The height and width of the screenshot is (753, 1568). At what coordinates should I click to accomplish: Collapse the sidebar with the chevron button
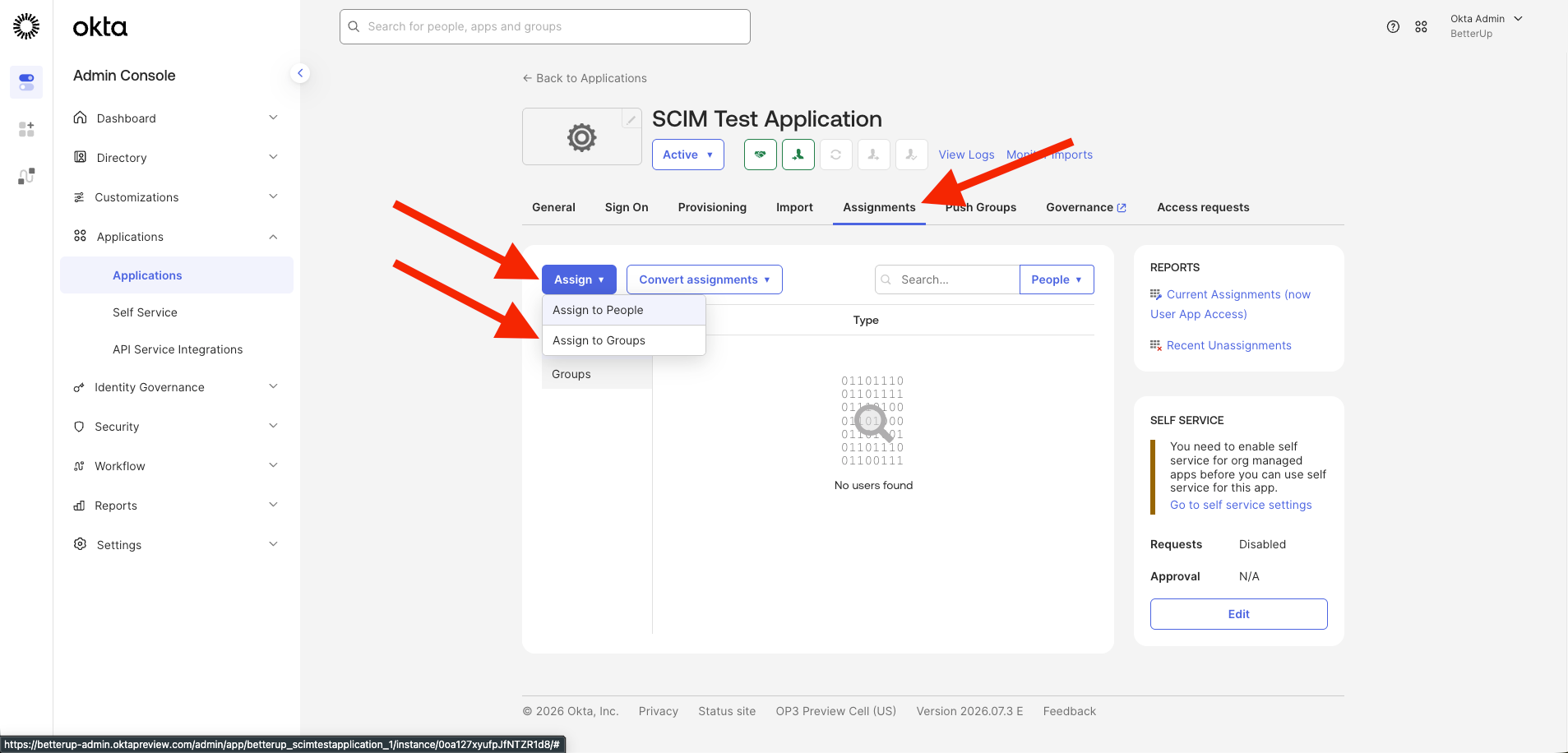(300, 73)
